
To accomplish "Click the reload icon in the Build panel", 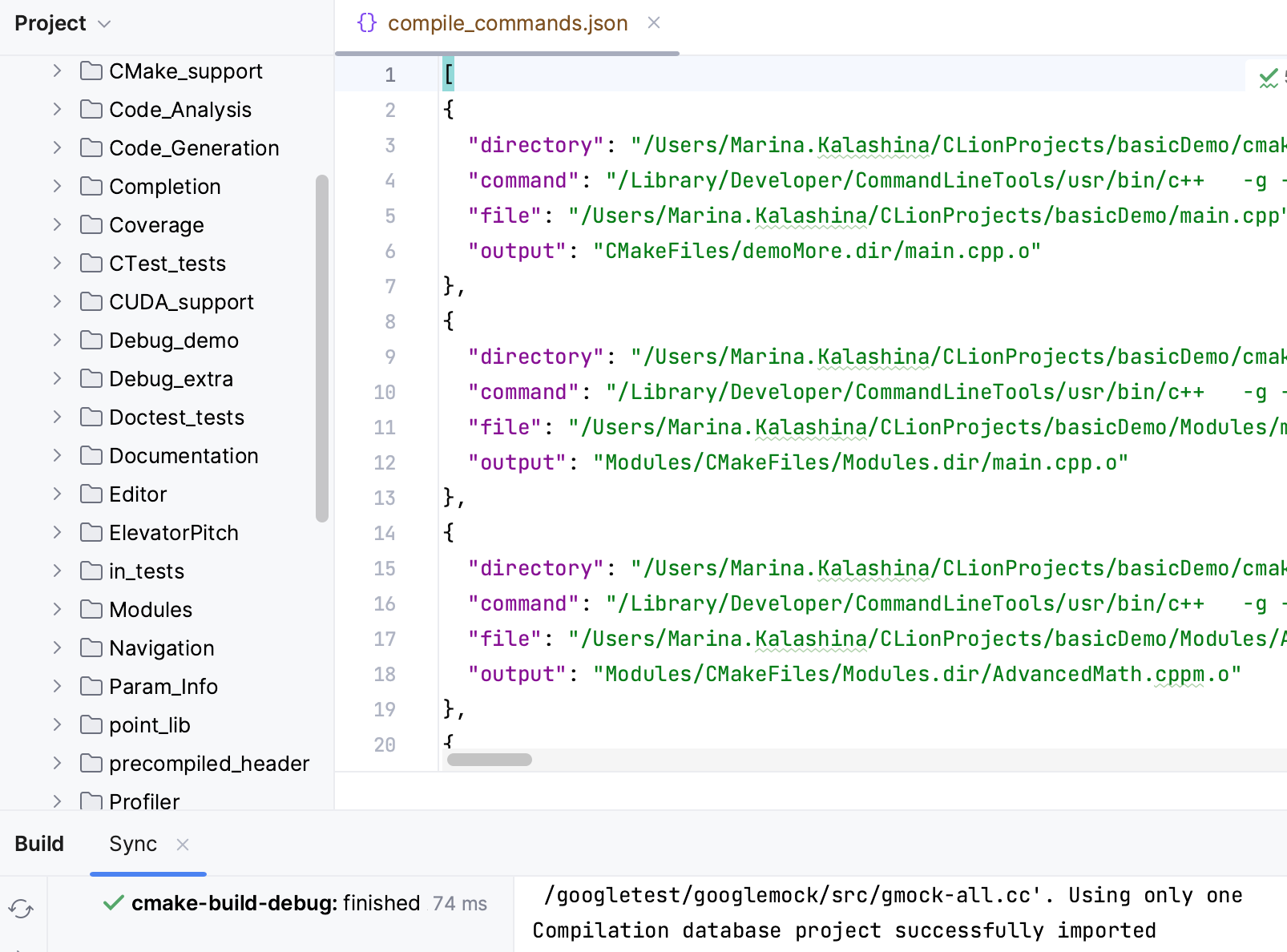I will 22,908.
